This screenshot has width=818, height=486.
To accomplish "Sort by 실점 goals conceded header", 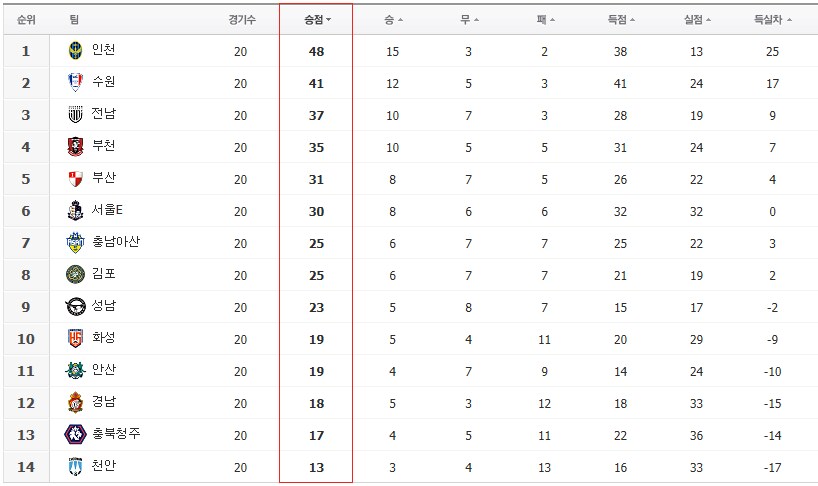I will pos(697,20).
